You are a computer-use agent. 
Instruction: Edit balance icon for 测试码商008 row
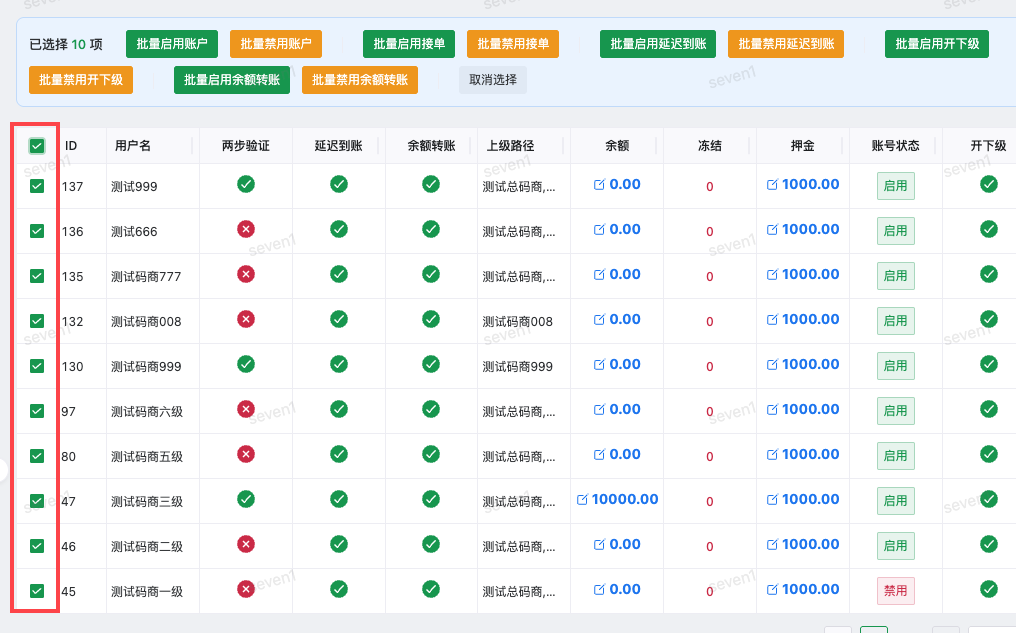[x=599, y=319]
